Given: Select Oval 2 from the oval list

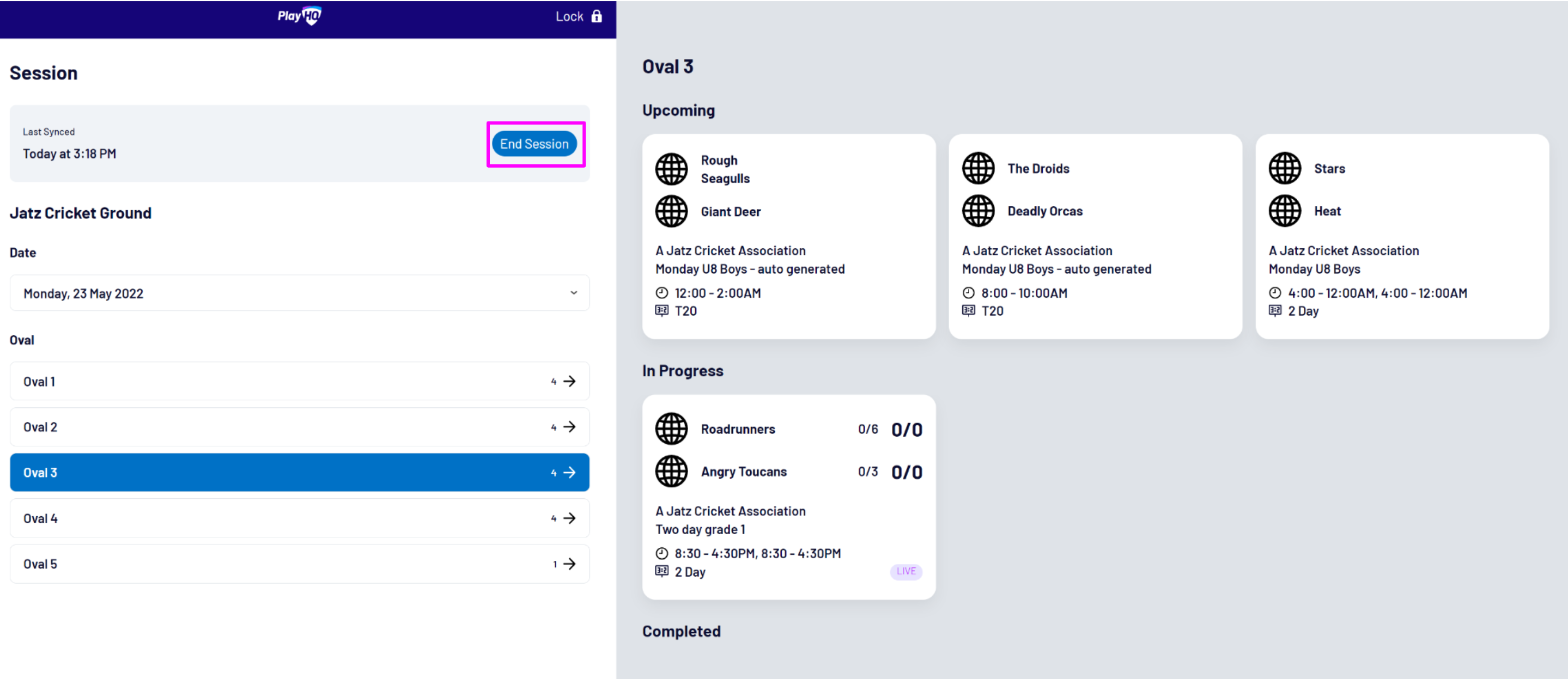Looking at the screenshot, I should coord(300,427).
